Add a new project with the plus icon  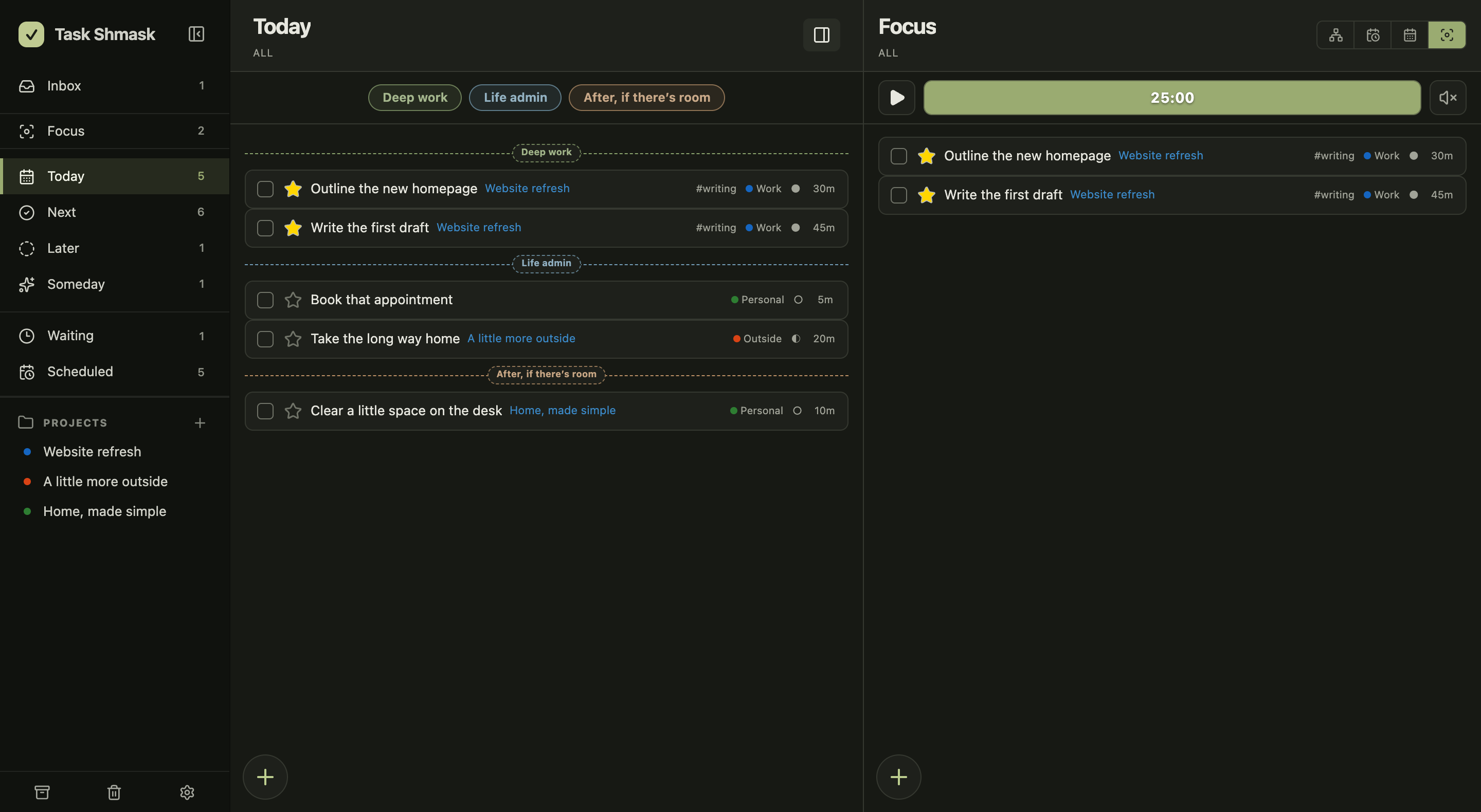click(x=200, y=423)
